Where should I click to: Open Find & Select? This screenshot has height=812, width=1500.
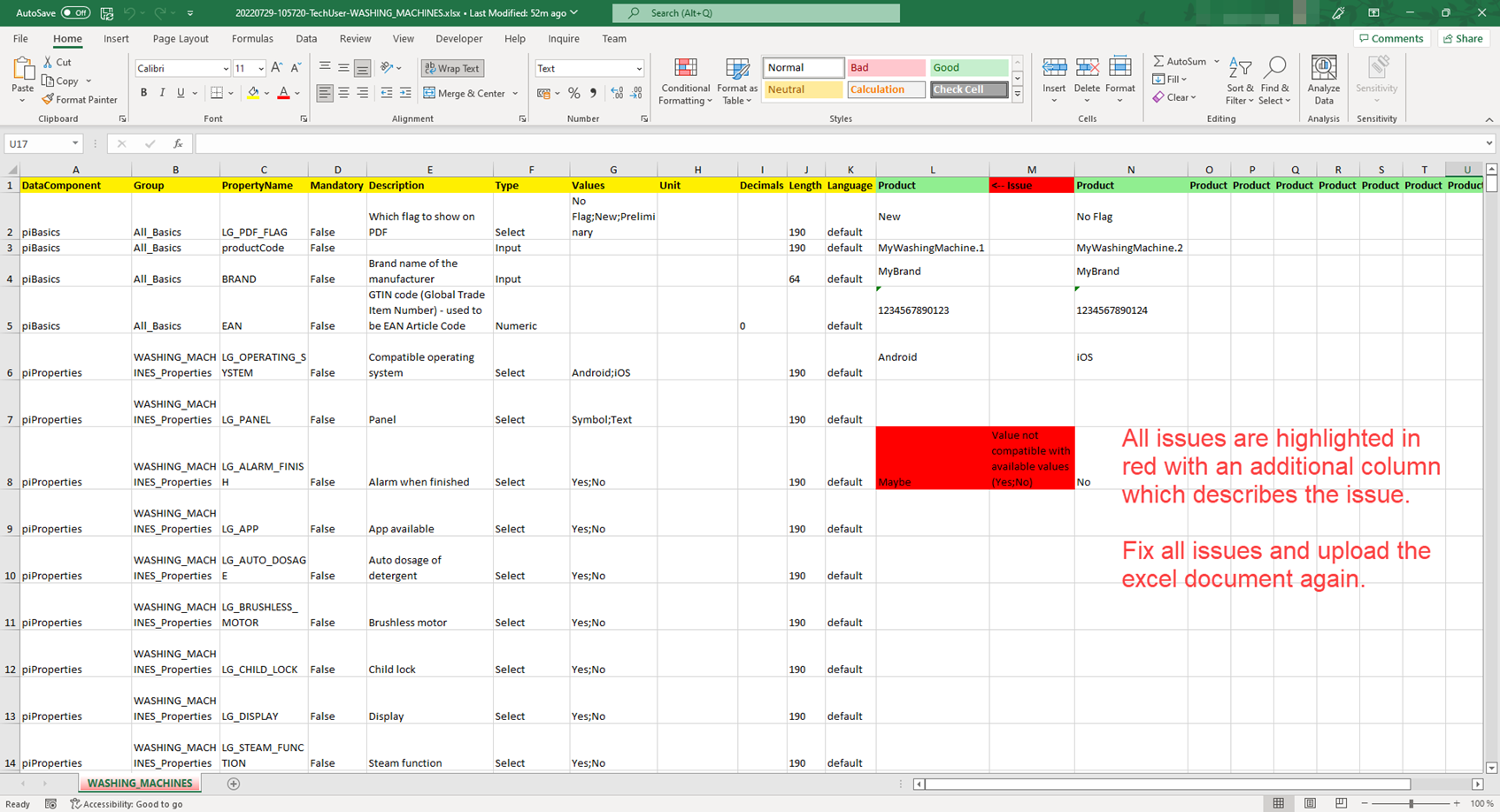1275,81
